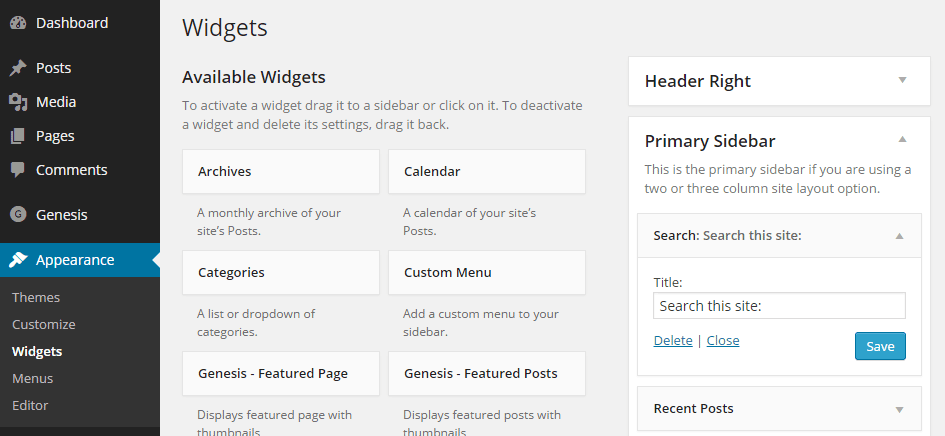Viewport: 945px width, 436px height.
Task: Focus the Search widget Title field
Action: tap(779, 306)
